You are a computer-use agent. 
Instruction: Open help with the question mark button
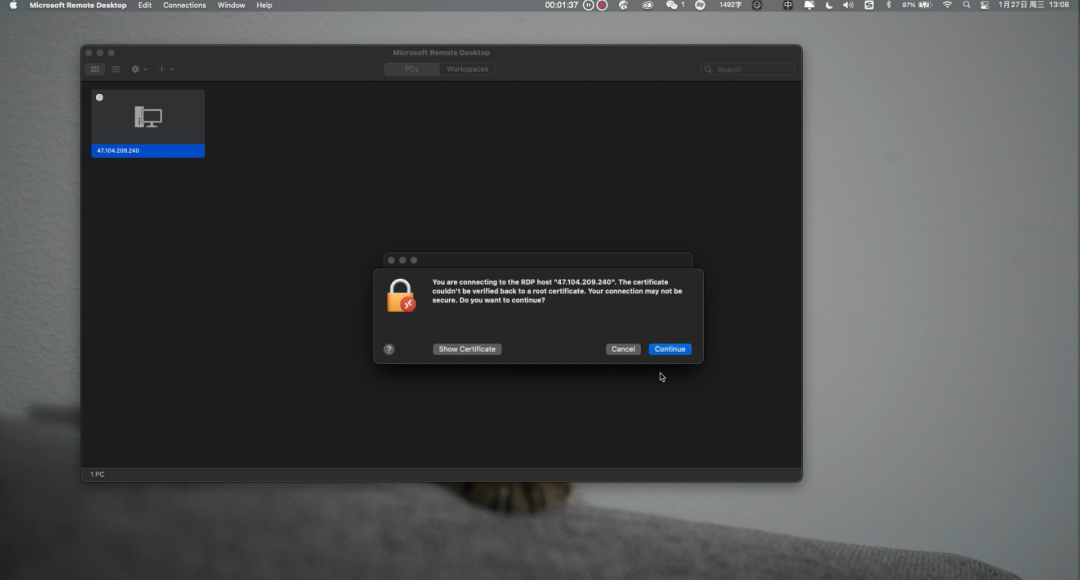tap(389, 349)
